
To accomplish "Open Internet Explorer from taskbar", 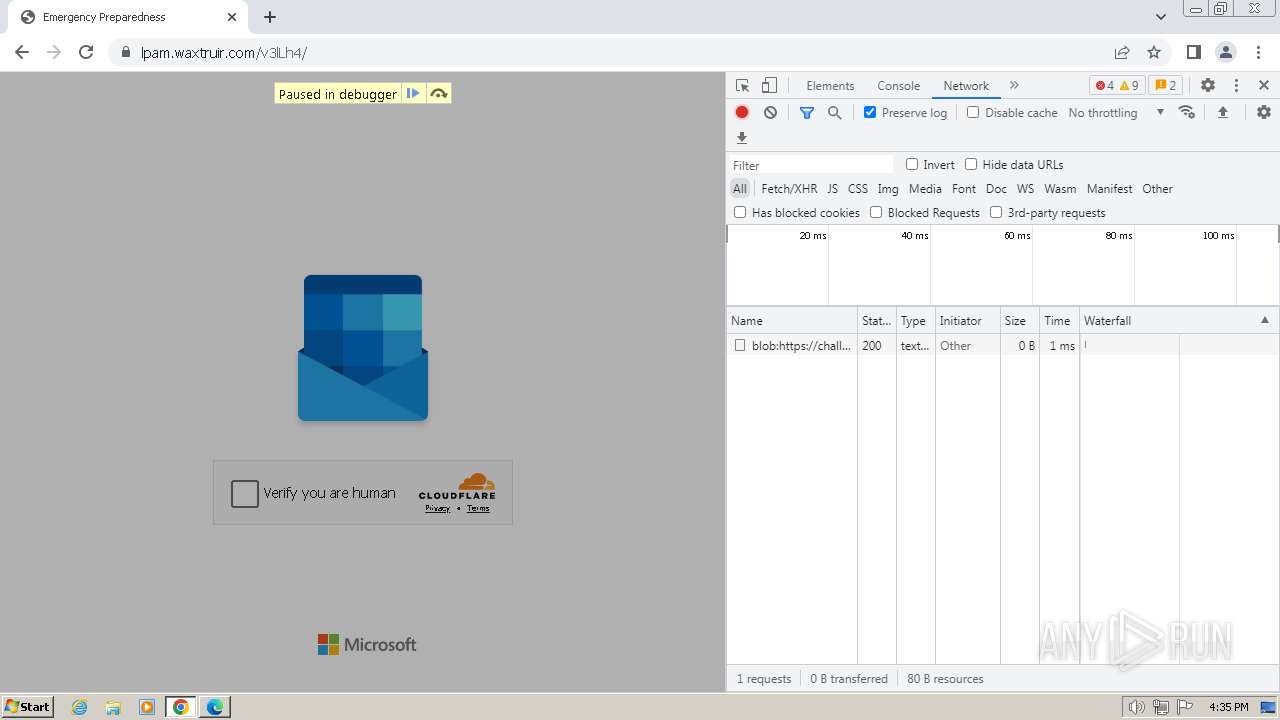I will [x=80, y=707].
